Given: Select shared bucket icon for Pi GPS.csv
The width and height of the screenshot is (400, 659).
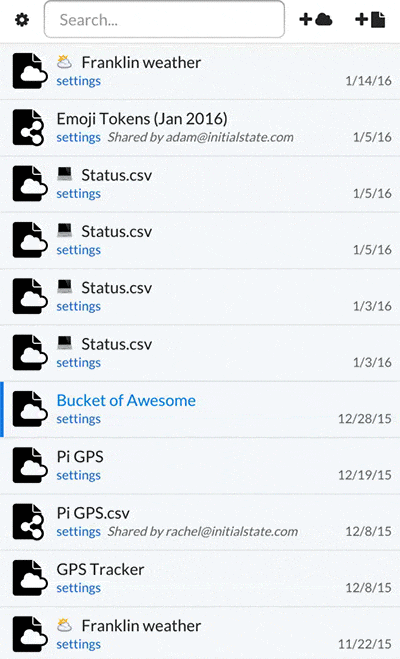Looking at the screenshot, I should [28, 522].
